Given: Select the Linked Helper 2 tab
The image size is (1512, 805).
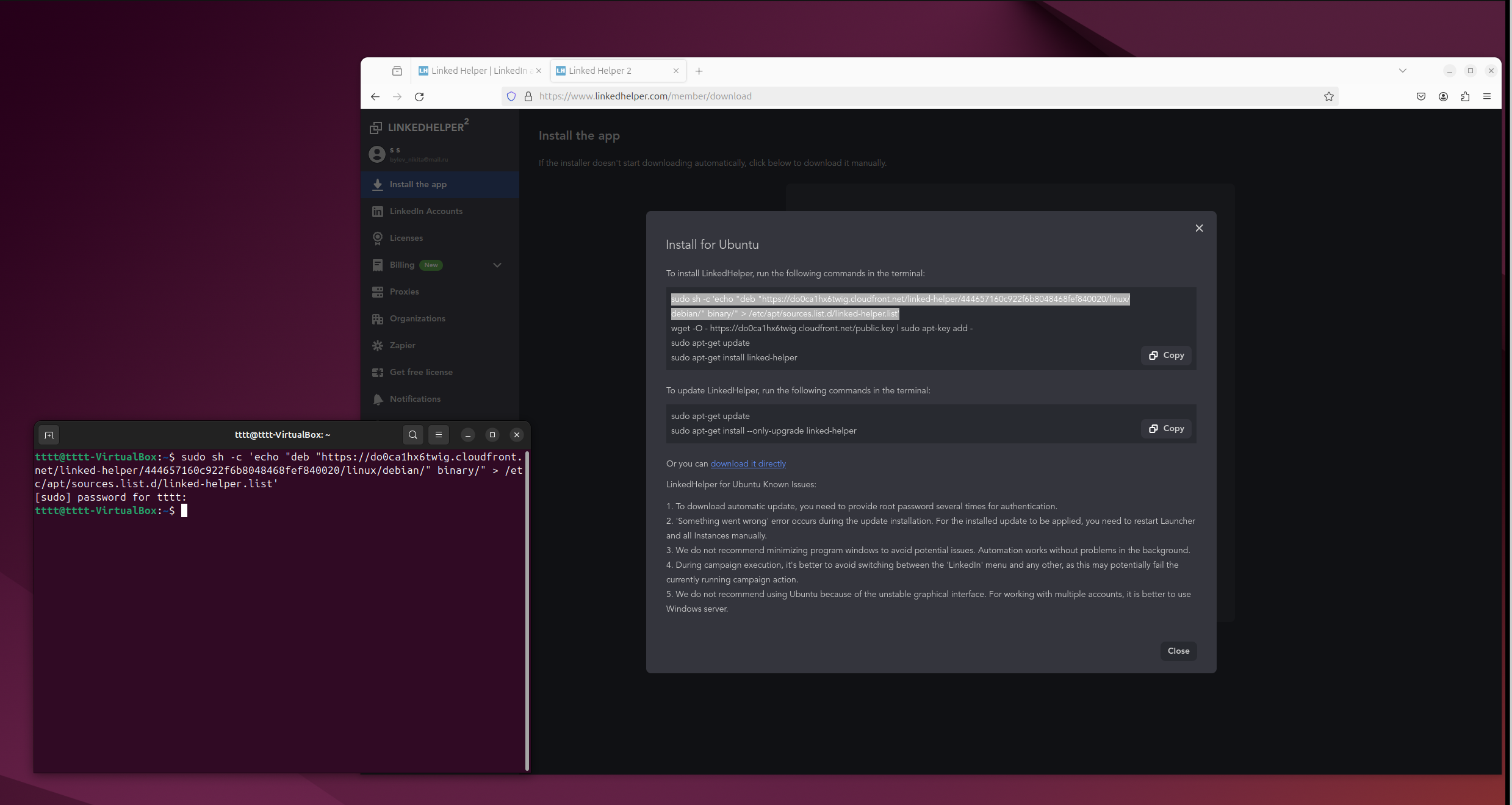Looking at the screenshot, I should point(618,71).
